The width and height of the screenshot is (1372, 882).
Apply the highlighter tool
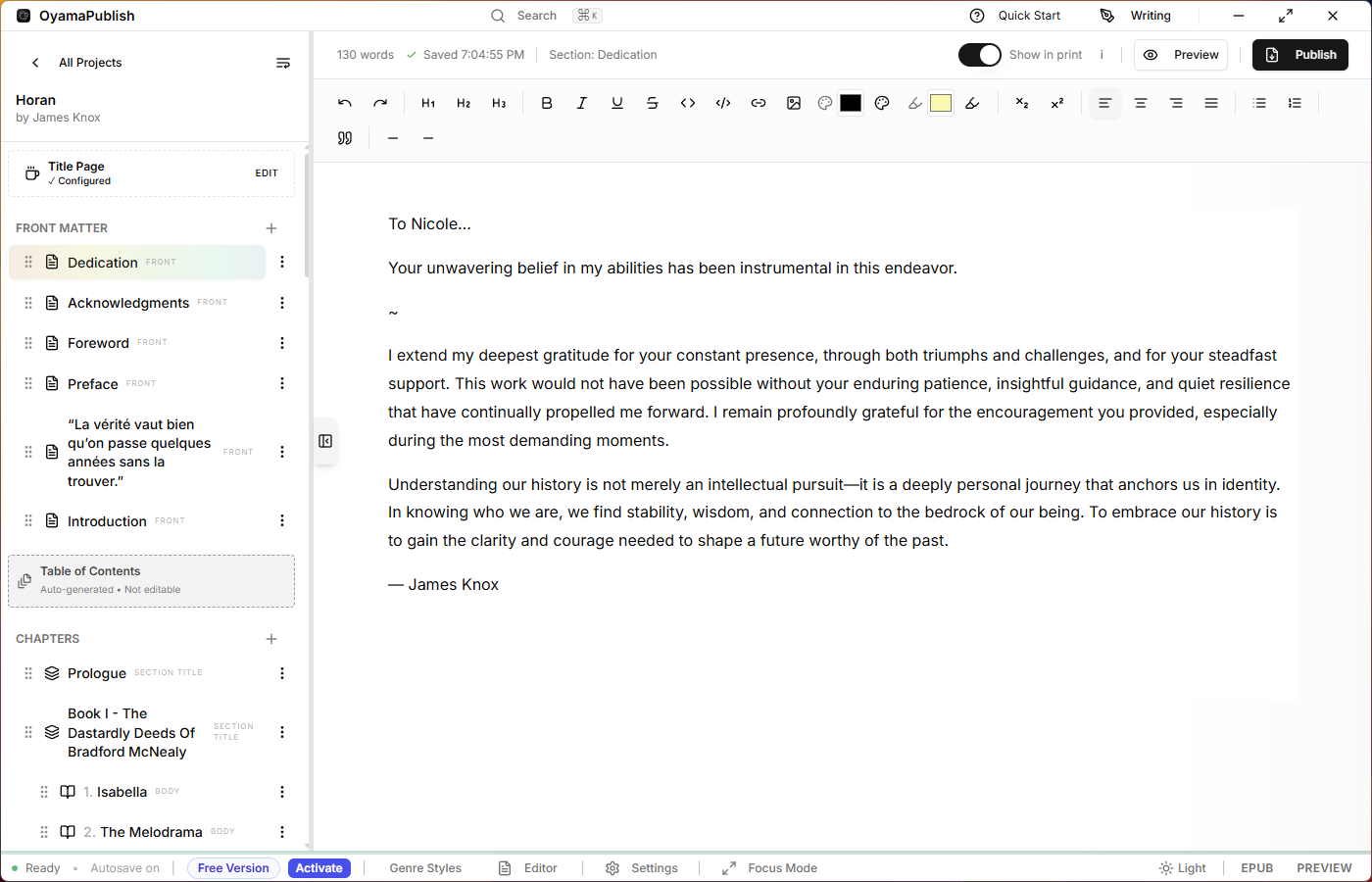(973, 102)
